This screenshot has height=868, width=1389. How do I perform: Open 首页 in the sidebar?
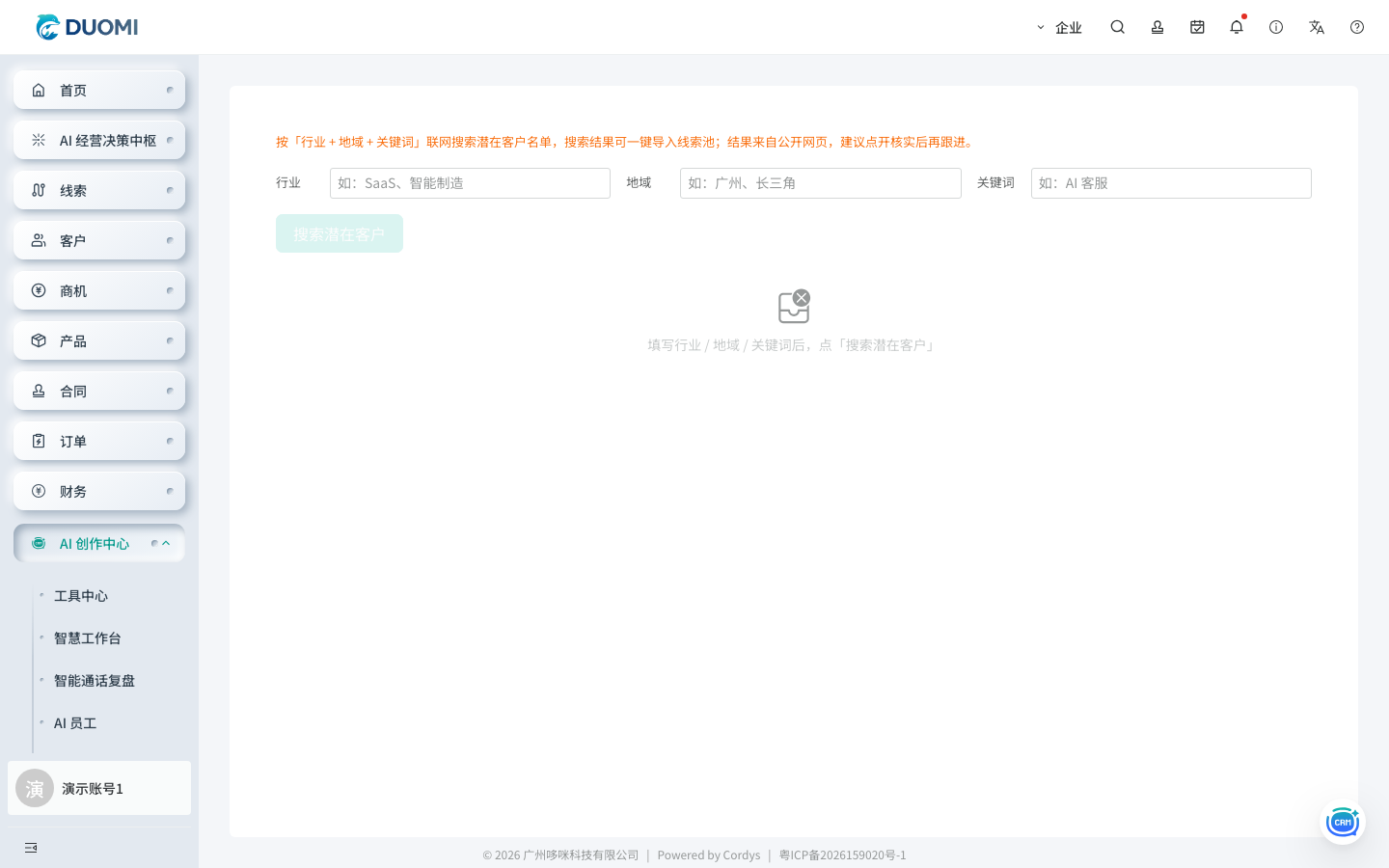(x=99, y=90)
